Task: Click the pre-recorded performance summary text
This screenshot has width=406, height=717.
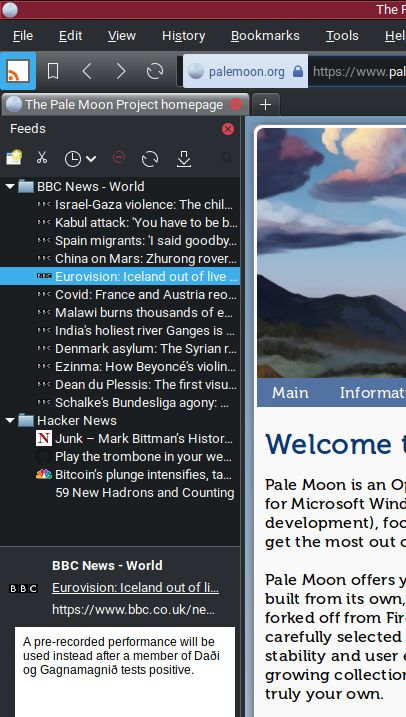Action: [121, 655]
